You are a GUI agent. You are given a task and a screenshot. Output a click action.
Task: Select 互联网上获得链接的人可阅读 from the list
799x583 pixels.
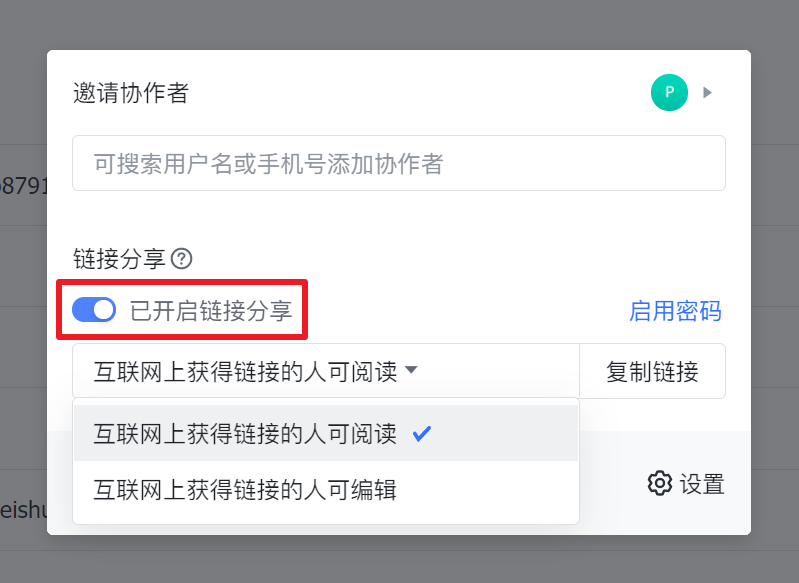coord(245,434)
